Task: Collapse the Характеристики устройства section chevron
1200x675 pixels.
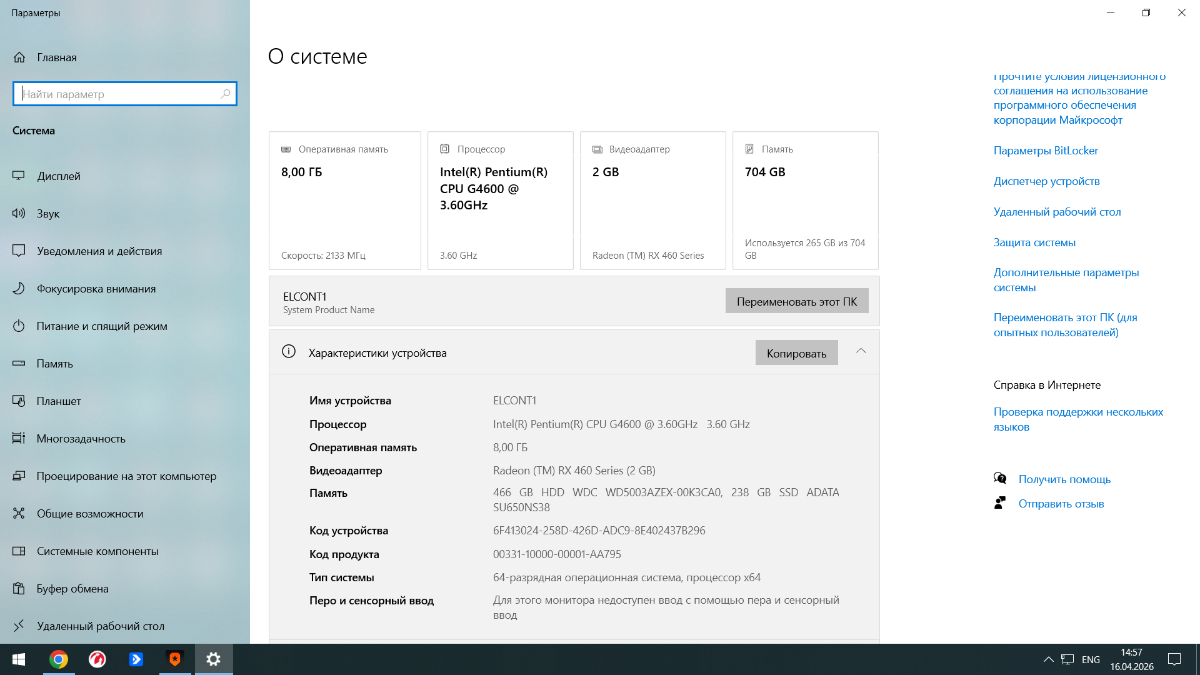Action: coord(861,351)
